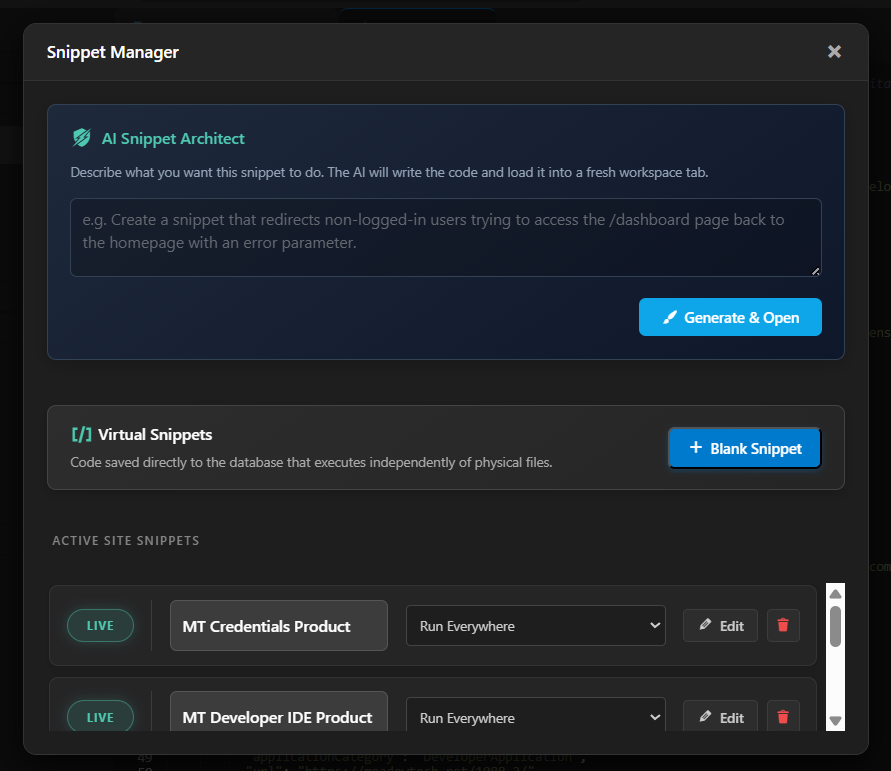Open Run Everywhere dropdown for MT Developer IDE Product
Screen dimensions: 891x771
535,715
